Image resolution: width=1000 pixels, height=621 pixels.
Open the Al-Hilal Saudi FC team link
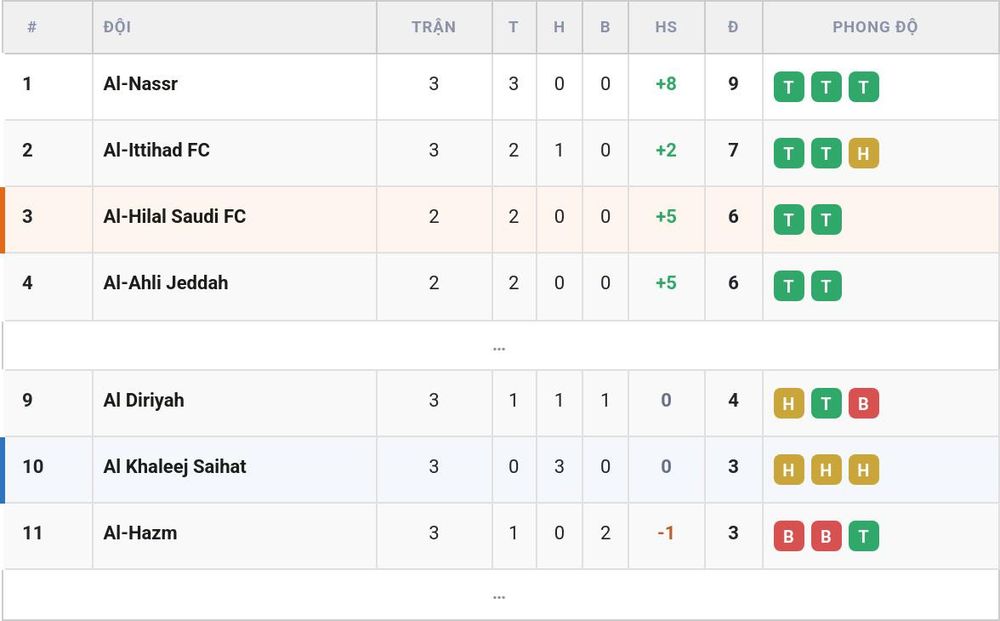(174, 216)
